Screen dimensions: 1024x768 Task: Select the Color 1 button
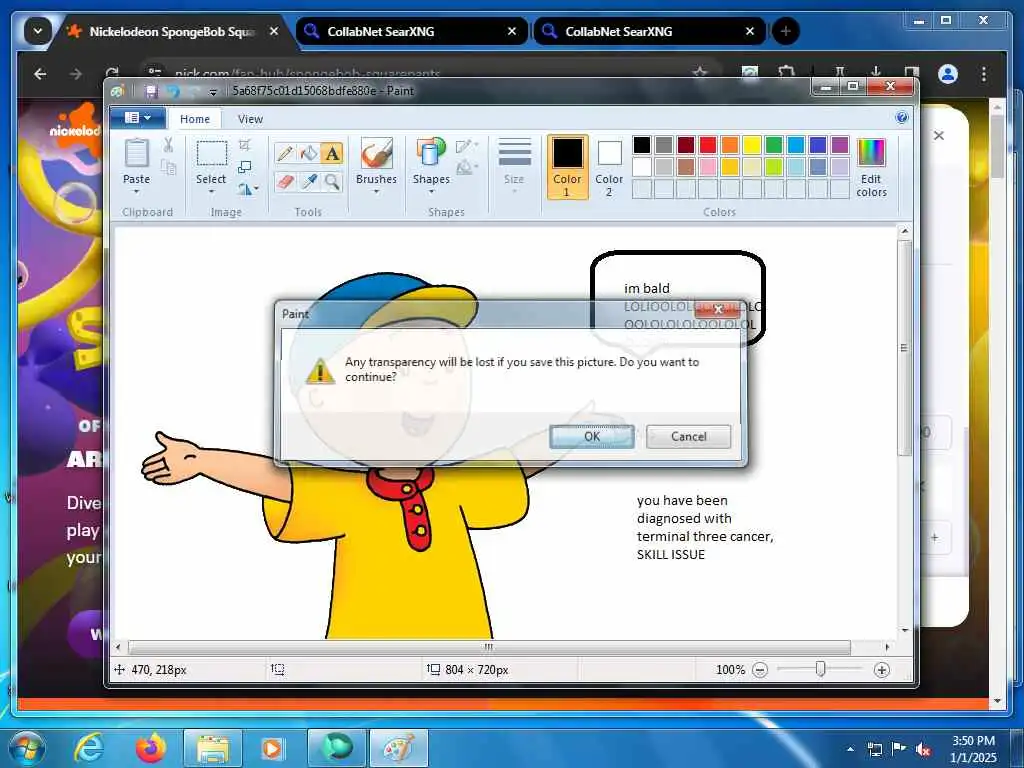coord(567,167)
